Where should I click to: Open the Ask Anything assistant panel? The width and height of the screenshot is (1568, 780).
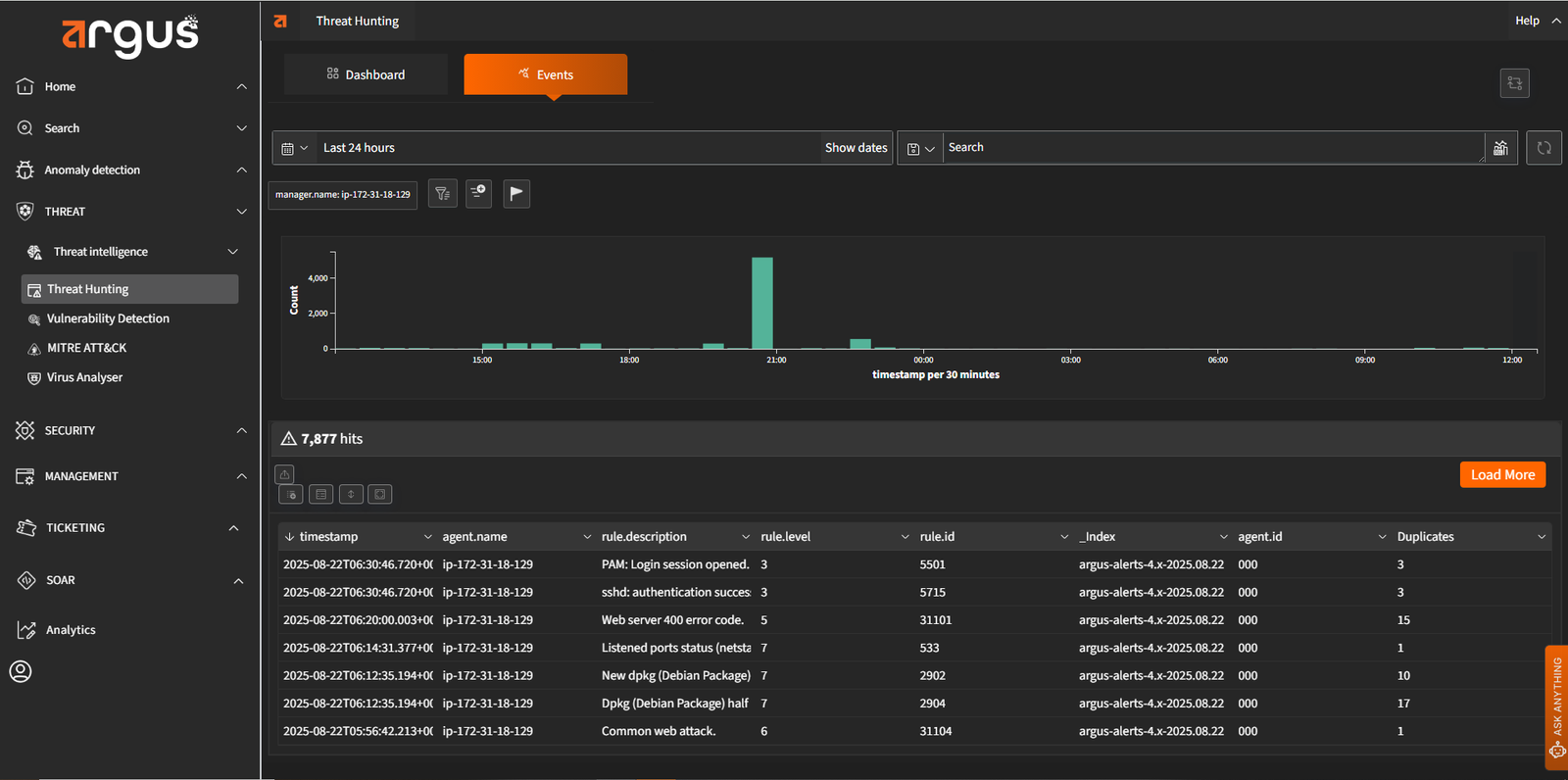pyautogui.click(x=1556, y=707)
